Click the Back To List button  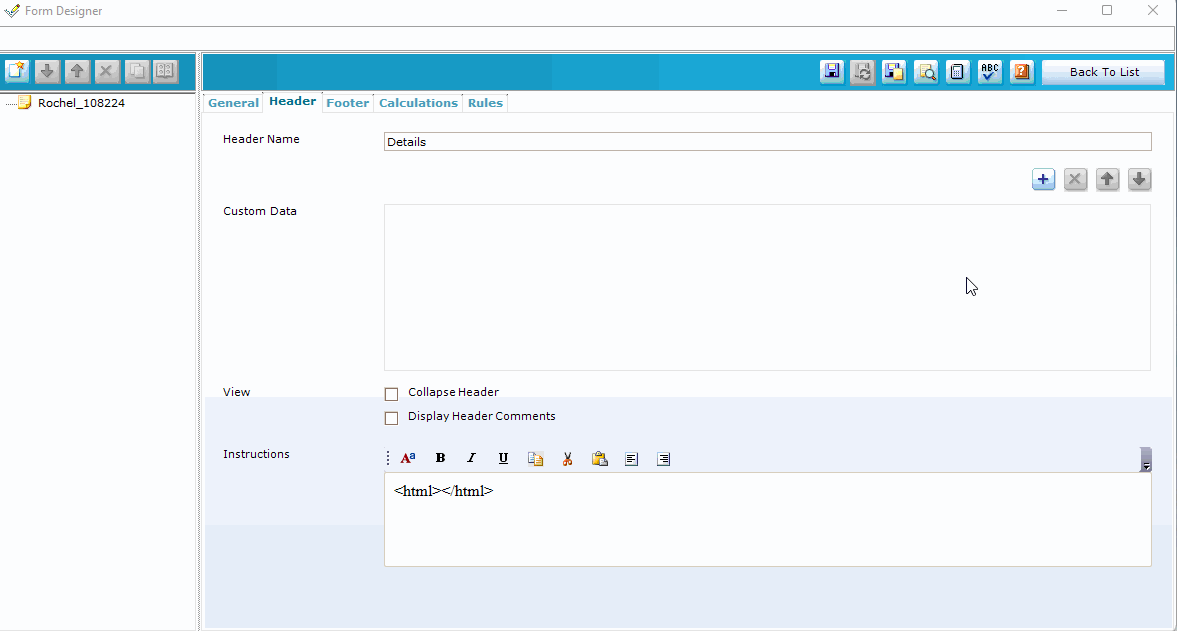point(1103,72)
